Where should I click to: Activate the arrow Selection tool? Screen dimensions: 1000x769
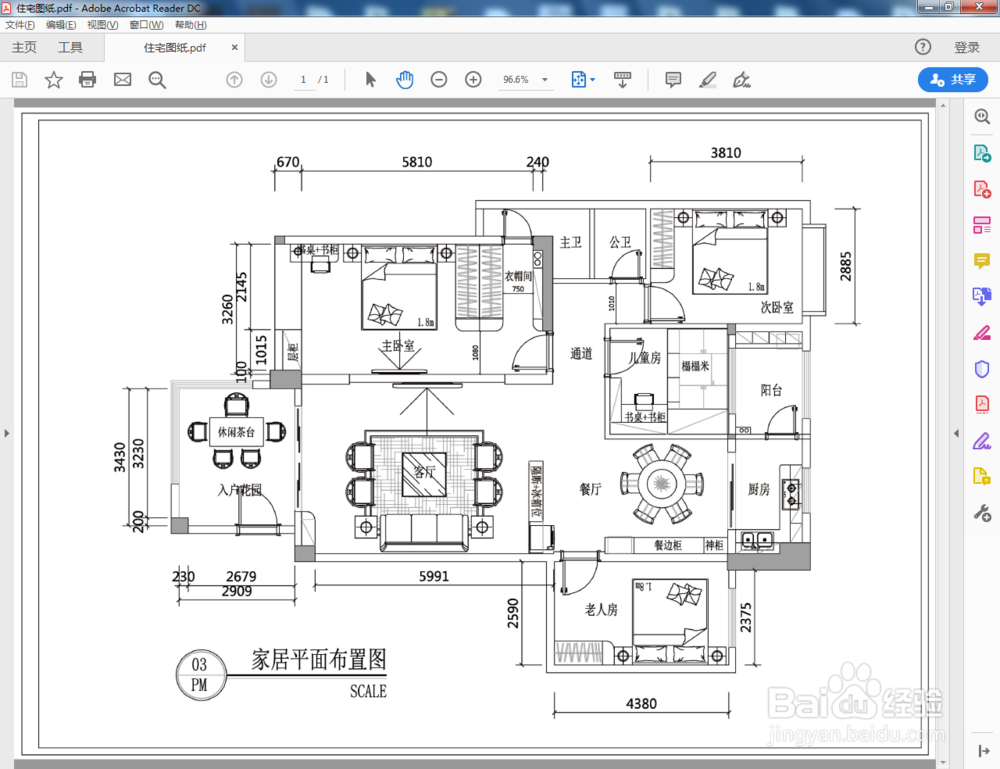(x=371, y=80)
